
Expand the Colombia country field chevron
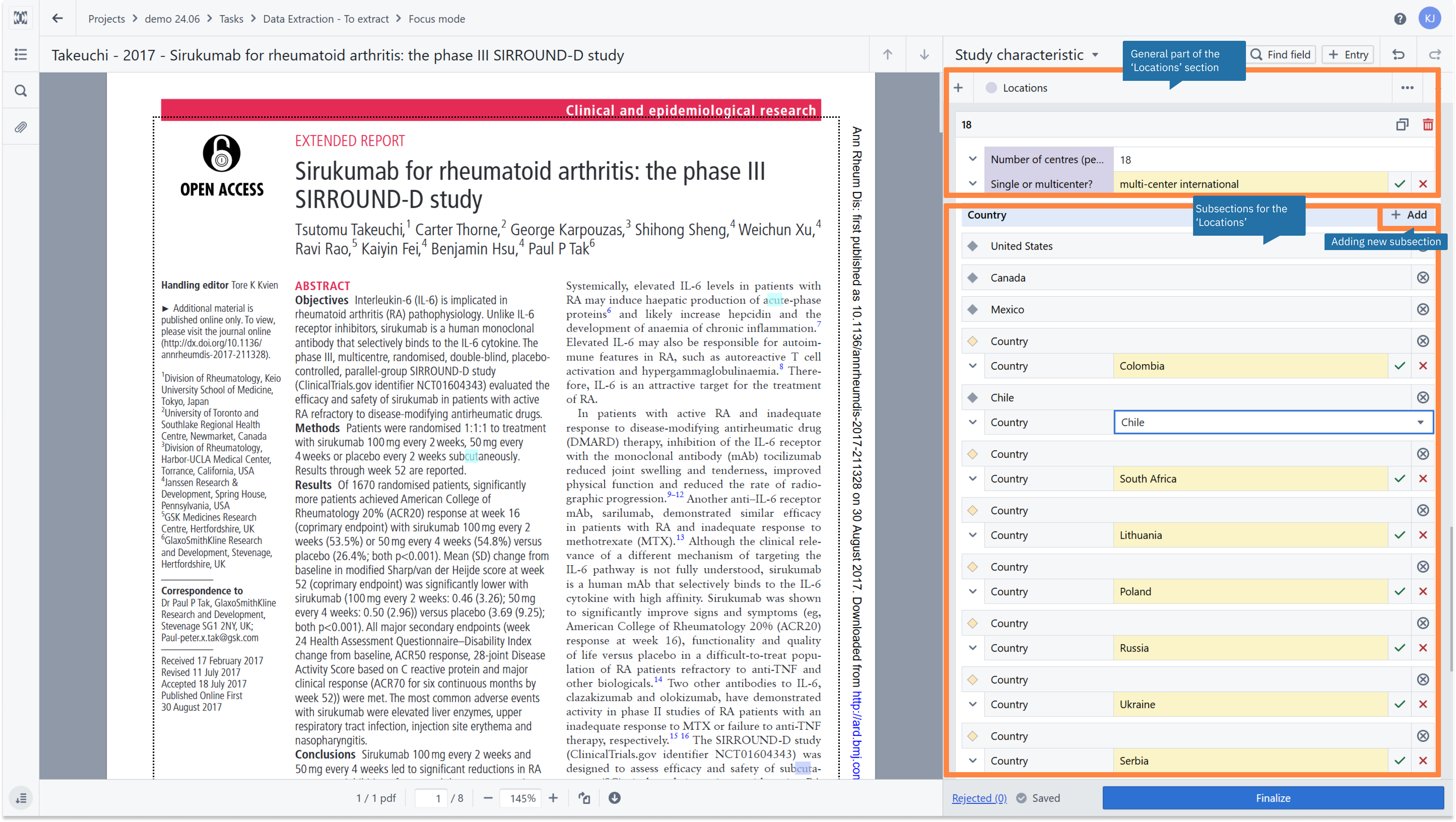pyautogui.click(x=972, y=366)
